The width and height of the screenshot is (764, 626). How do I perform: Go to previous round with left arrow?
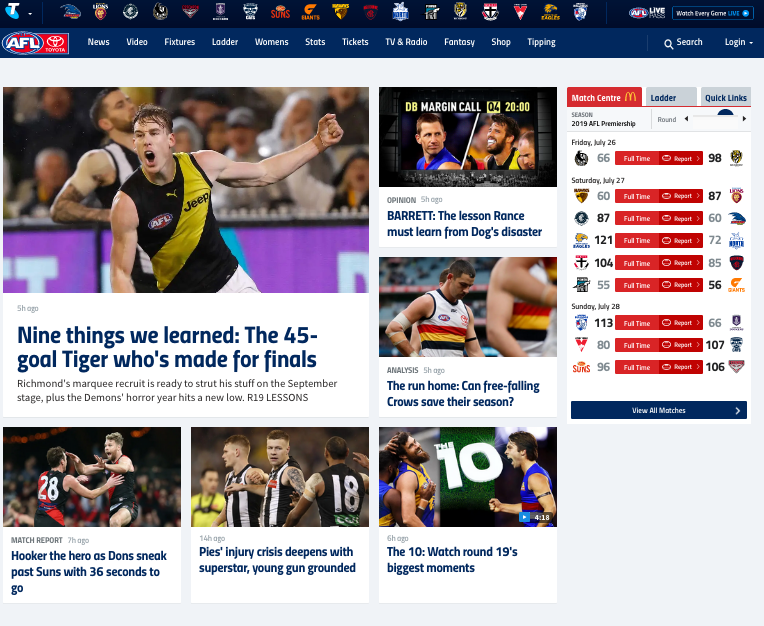(686, 119)
